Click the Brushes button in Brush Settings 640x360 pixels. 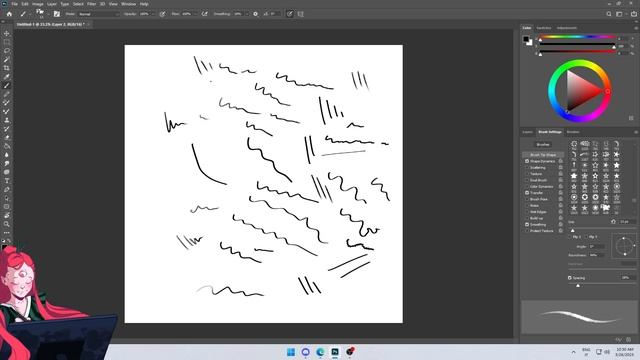543,144
